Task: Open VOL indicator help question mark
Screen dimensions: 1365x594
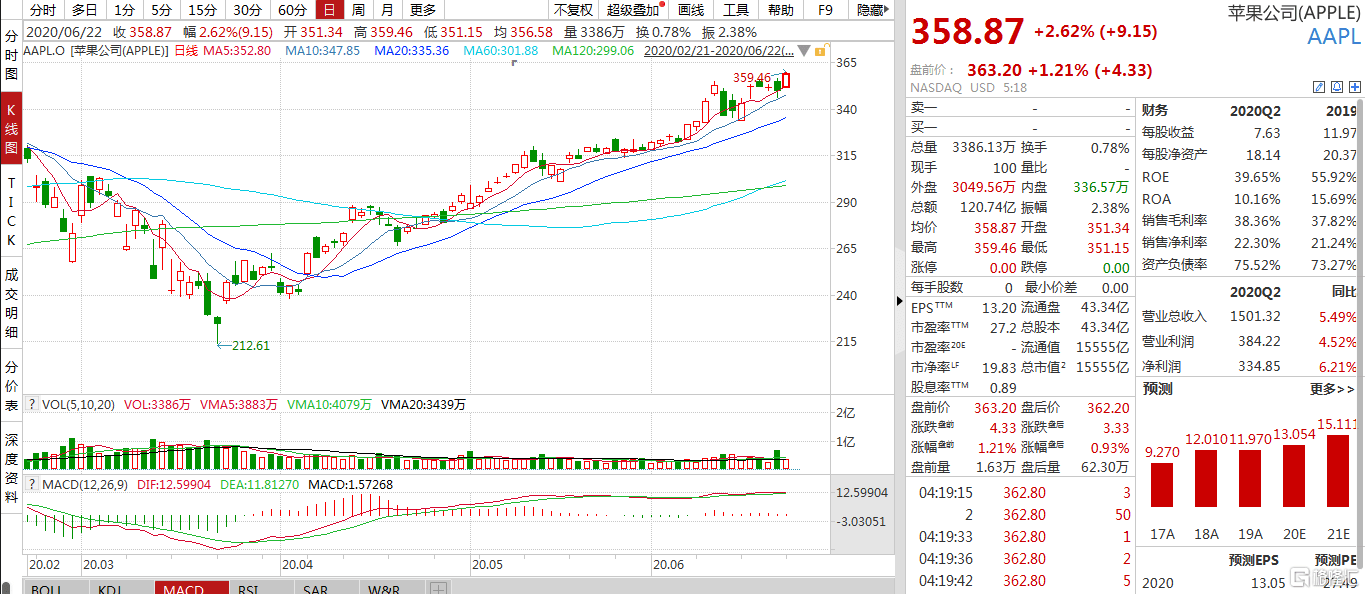Action: click(x=32, y=404)
